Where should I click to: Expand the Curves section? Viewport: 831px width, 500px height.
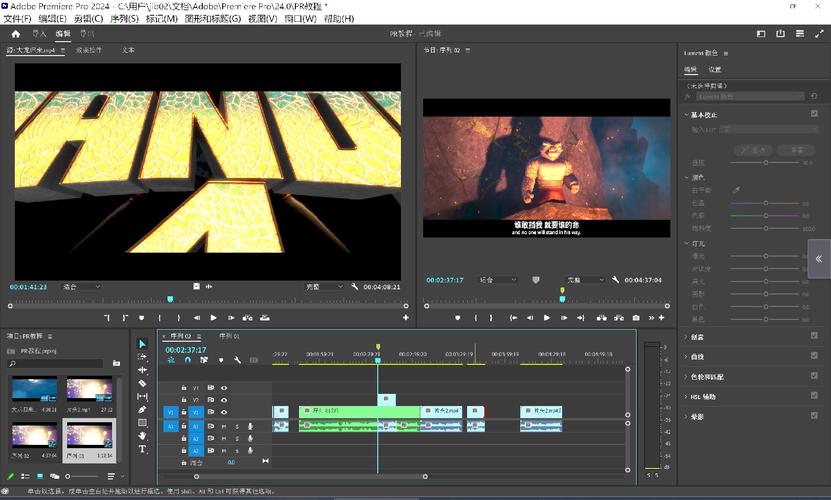686,357
